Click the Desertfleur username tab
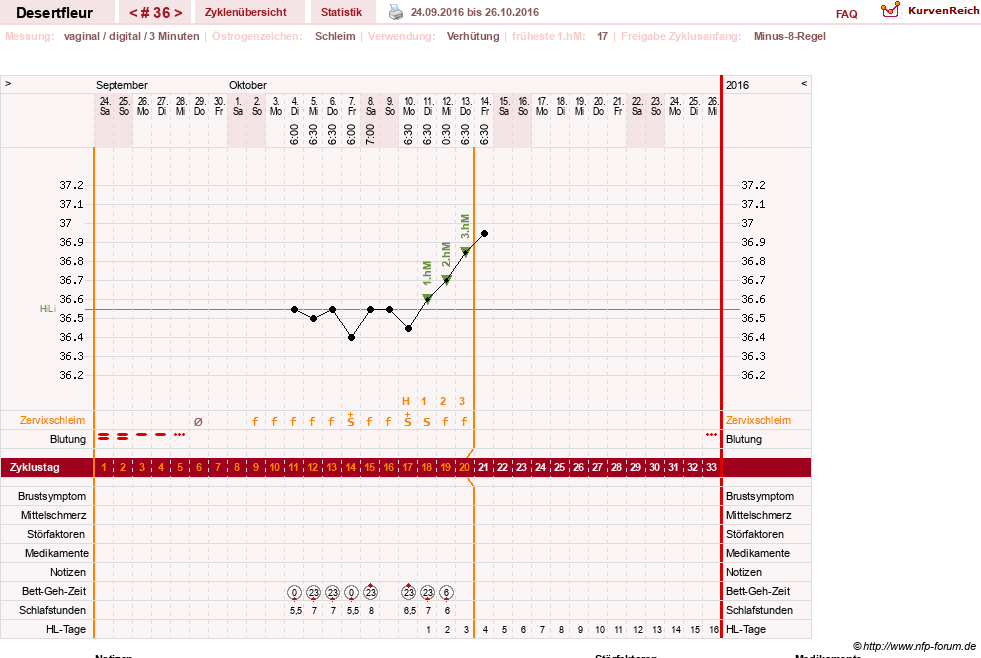The image size is (981, 658). click(x=54, y=13)
